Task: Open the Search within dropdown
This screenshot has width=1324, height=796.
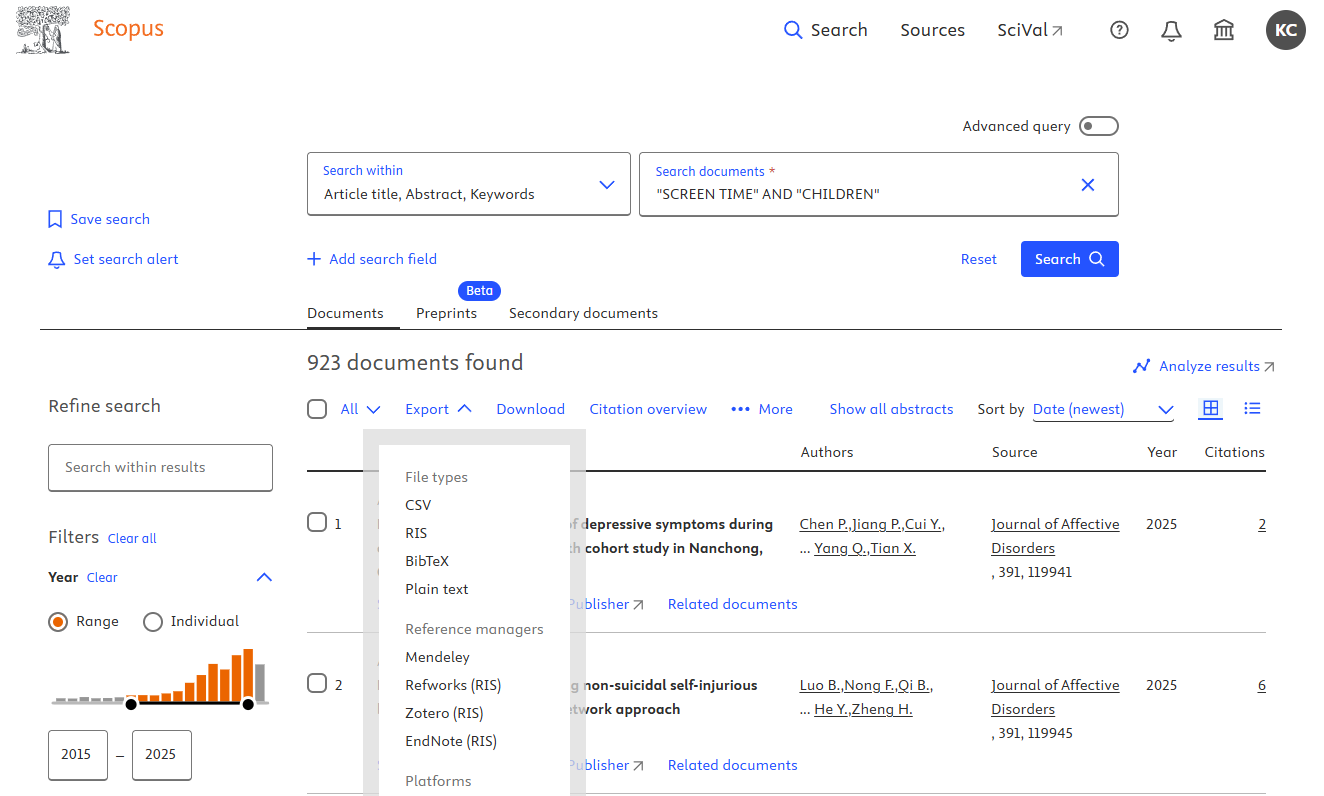Action: [469, 184]
